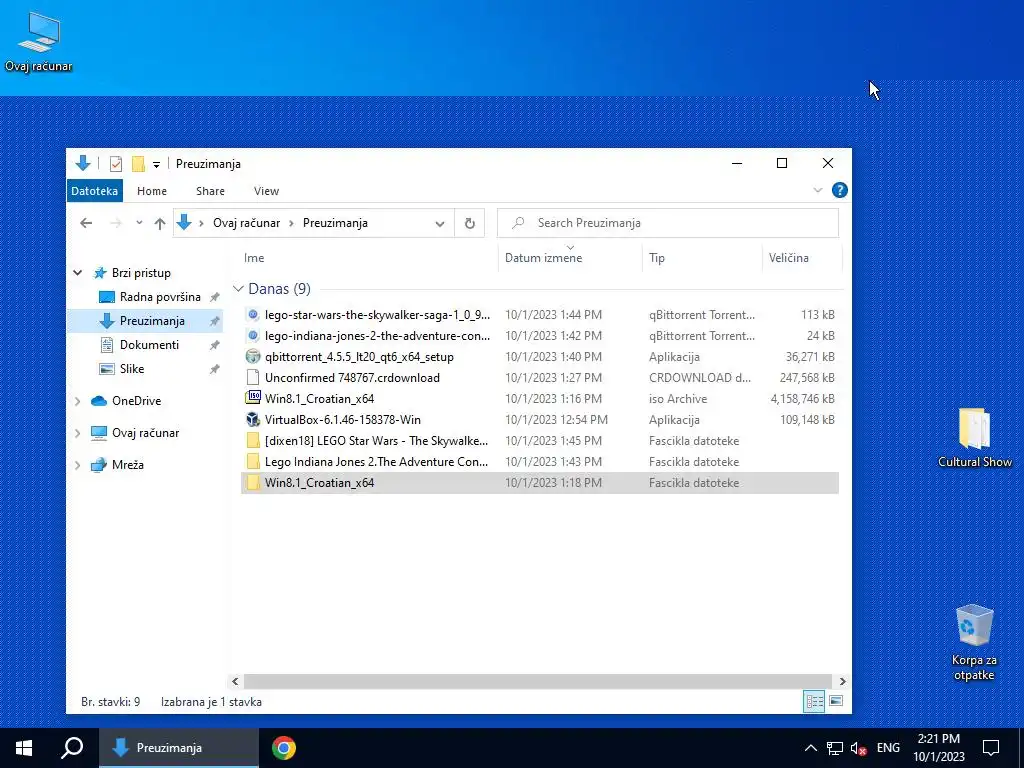Switch to details view layout
The image size is (1024, 768).
point(814,701)
